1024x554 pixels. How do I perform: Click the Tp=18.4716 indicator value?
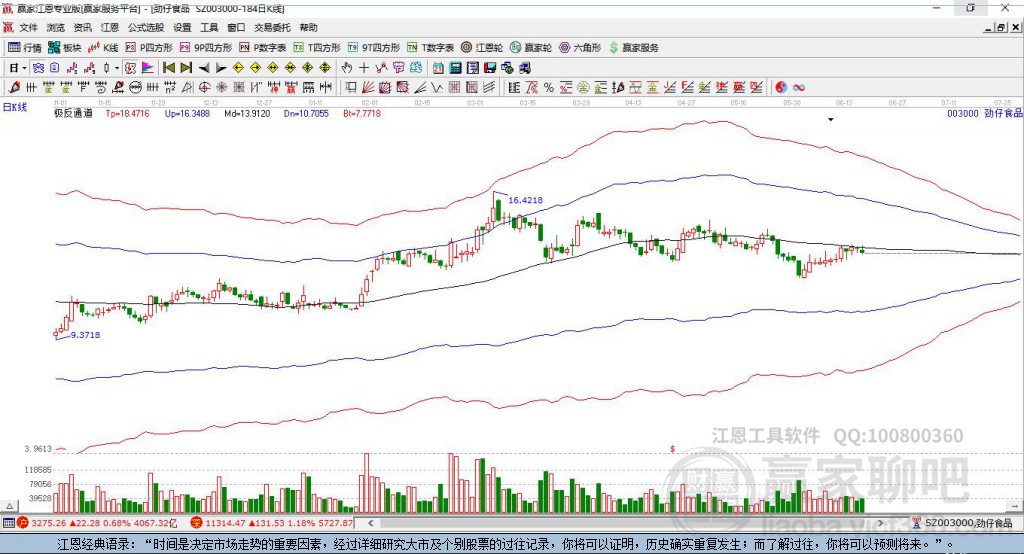[x=127, y=113]
